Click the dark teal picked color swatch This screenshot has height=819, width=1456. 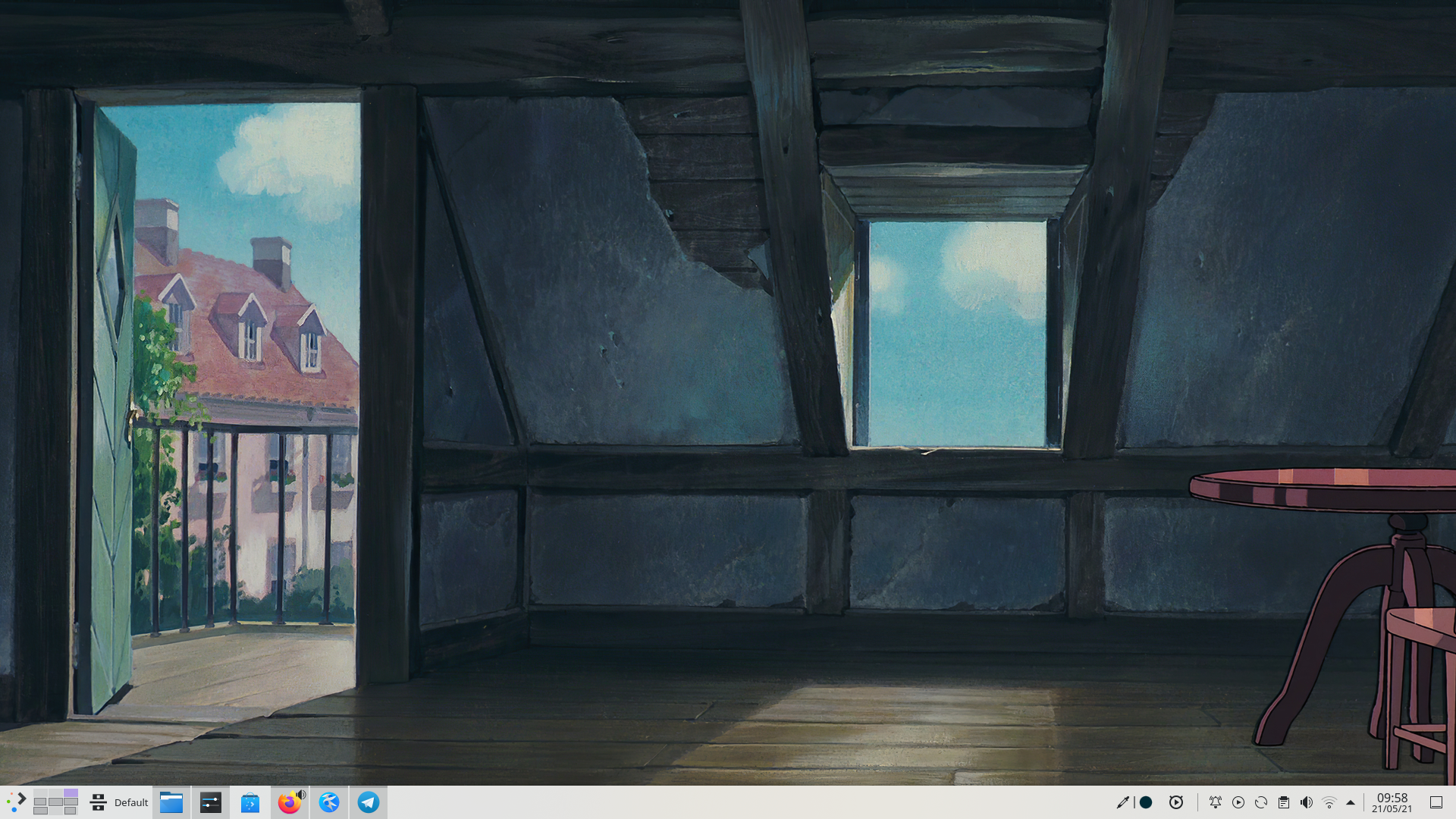click(1146, 802)
